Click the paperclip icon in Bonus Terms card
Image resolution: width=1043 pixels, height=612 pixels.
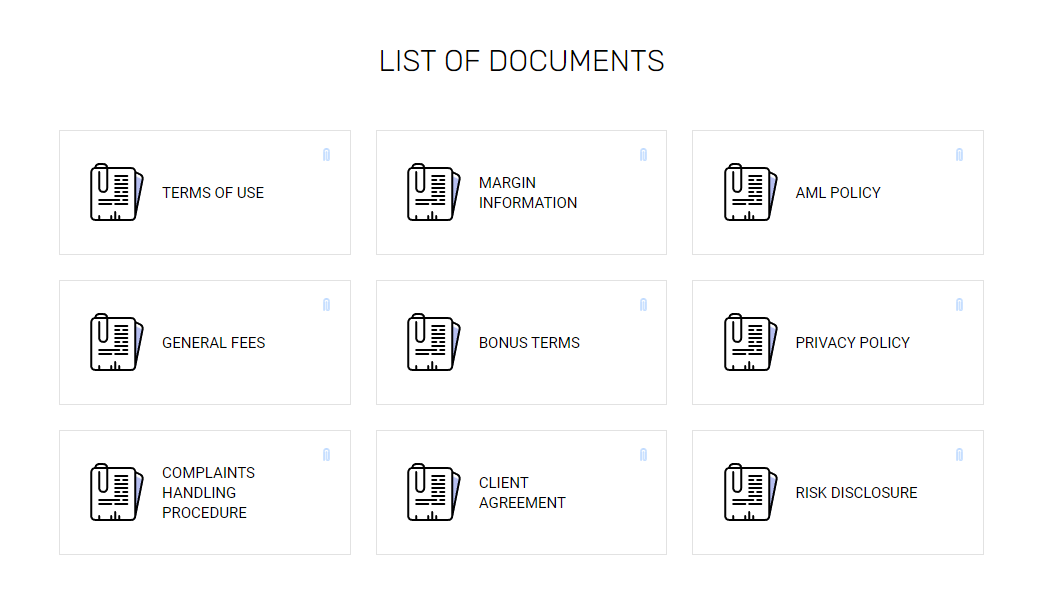click(643, 305)
